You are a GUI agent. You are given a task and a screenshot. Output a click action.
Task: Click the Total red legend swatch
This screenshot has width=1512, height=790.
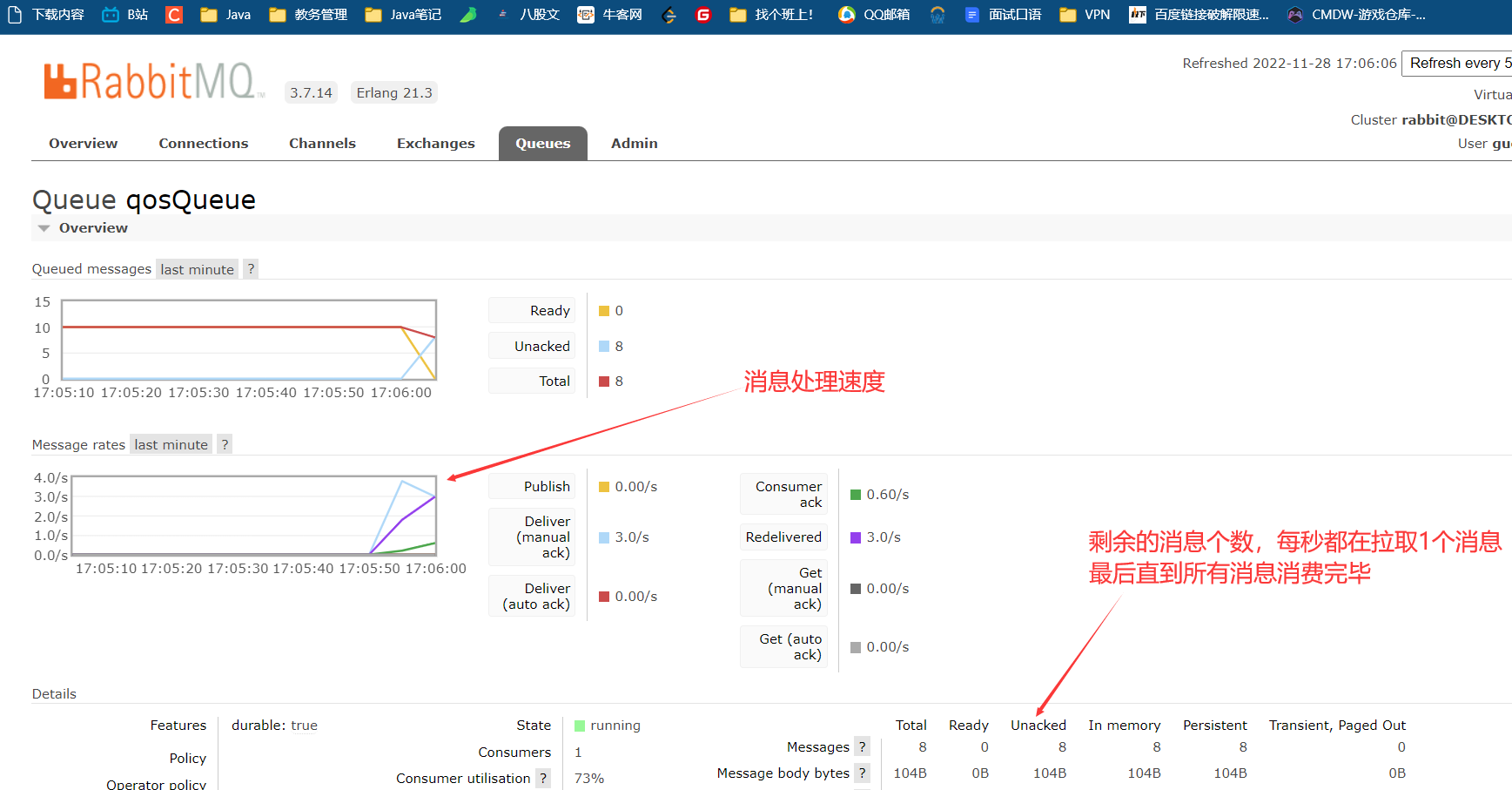point(604,381)
